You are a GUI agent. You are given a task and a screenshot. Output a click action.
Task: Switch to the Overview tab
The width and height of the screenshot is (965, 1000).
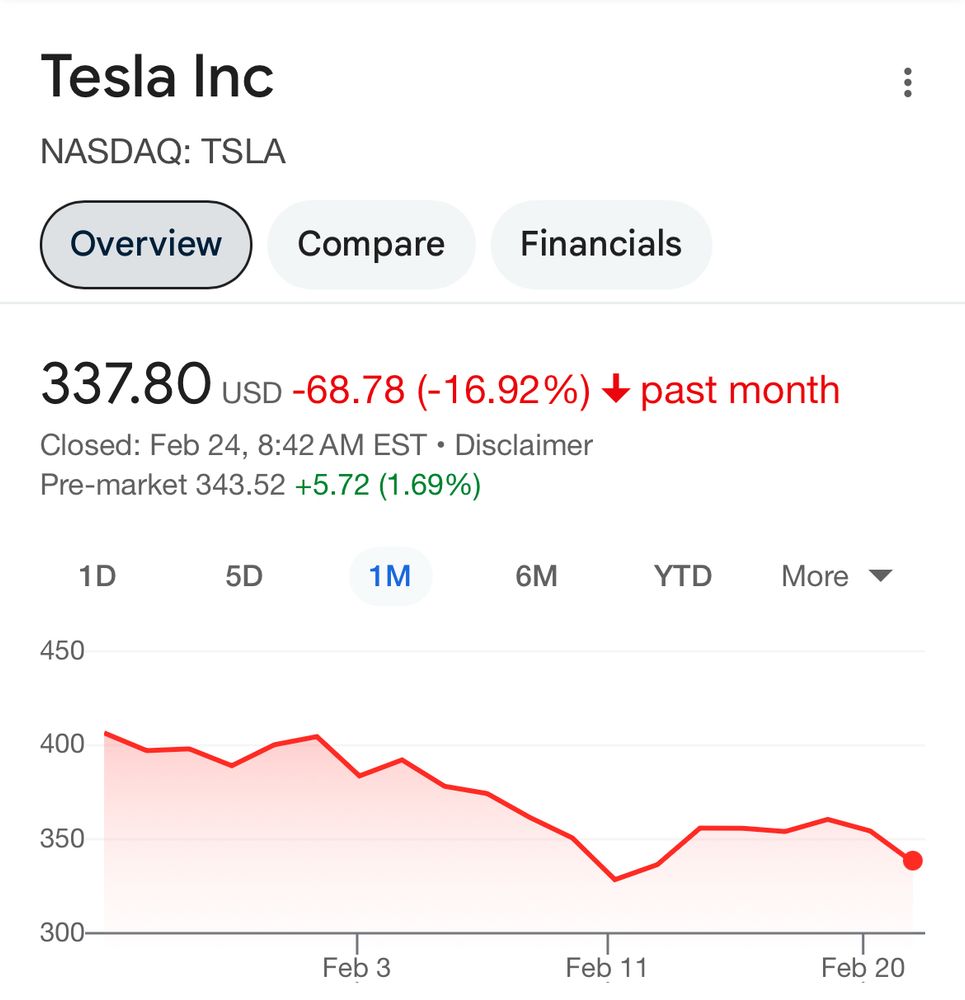[x=146, y=244]
